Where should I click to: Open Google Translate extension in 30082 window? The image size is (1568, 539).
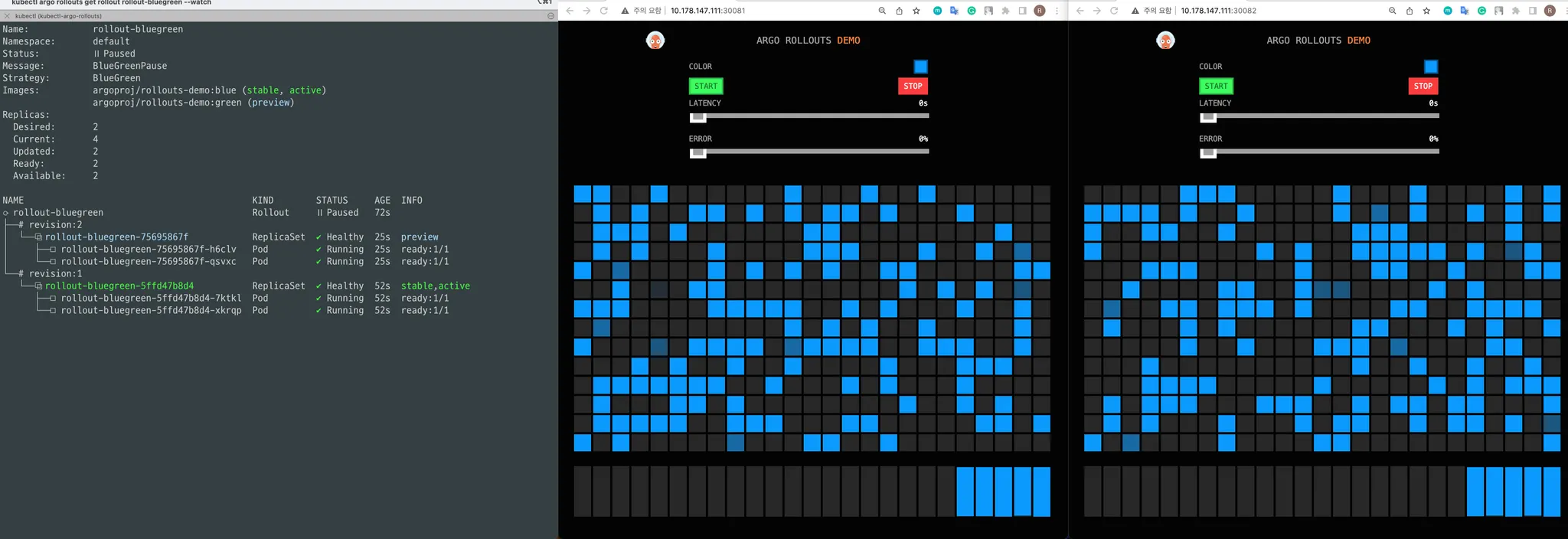[1465, 11]
